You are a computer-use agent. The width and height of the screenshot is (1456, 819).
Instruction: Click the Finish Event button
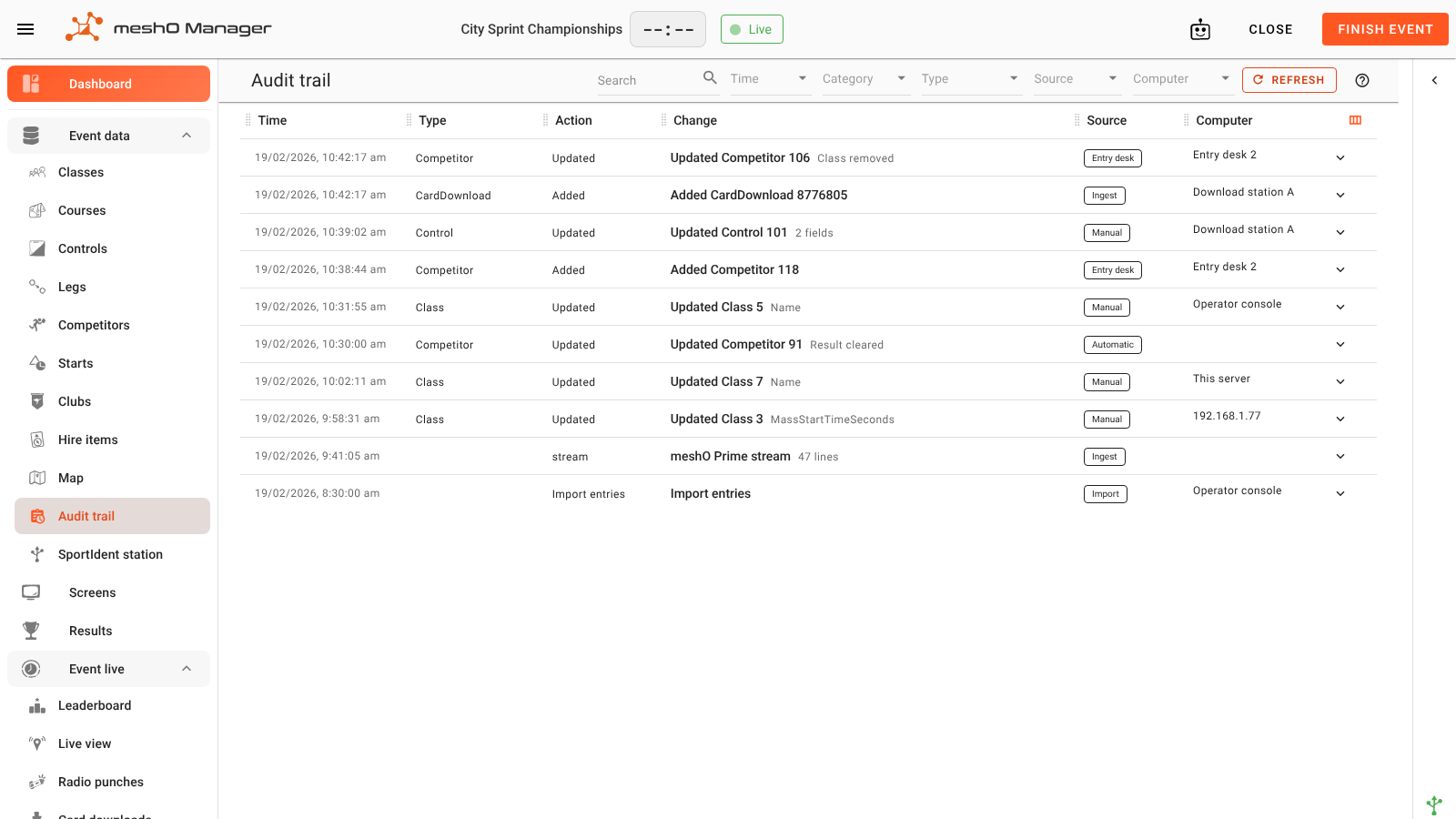(1385, 29)
